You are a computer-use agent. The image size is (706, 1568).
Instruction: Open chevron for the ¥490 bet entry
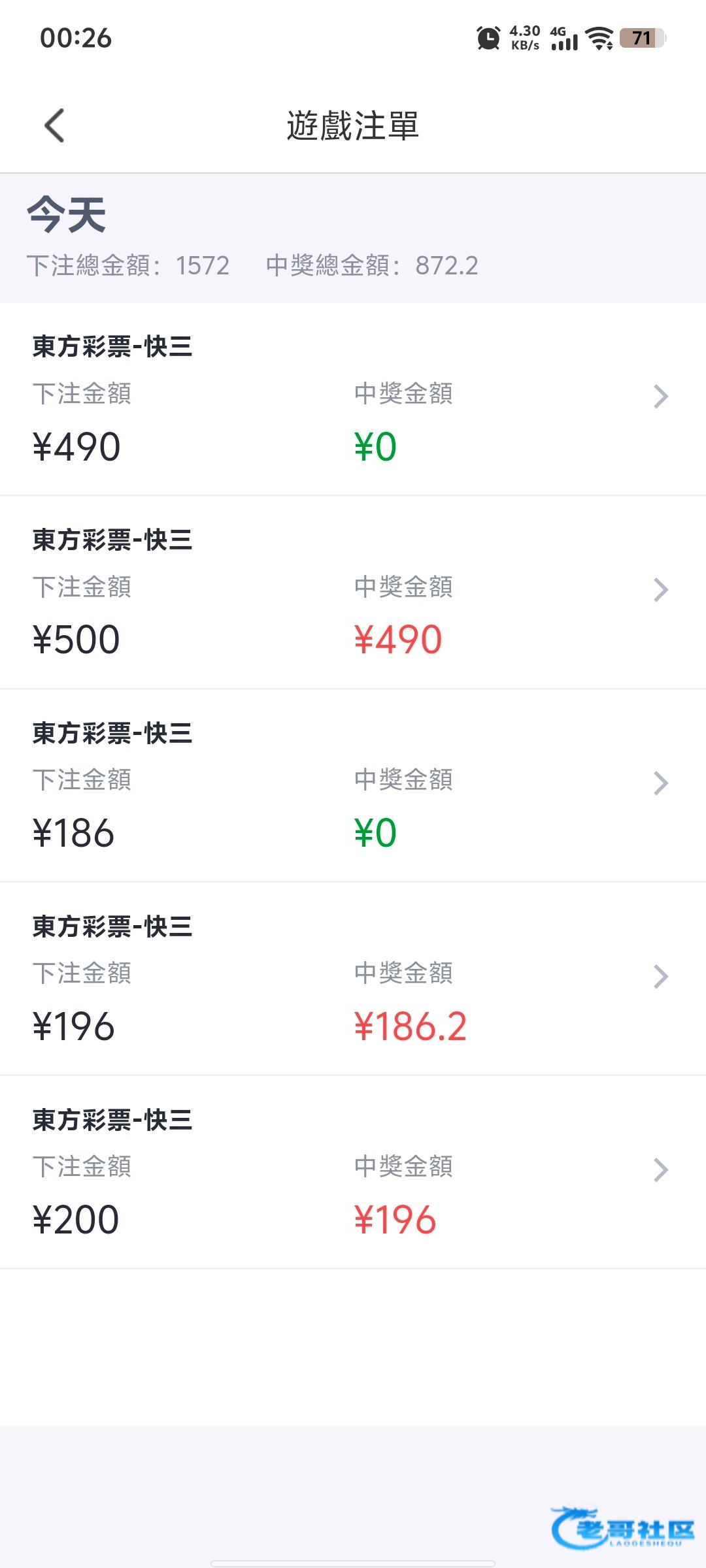click(661, 396)
